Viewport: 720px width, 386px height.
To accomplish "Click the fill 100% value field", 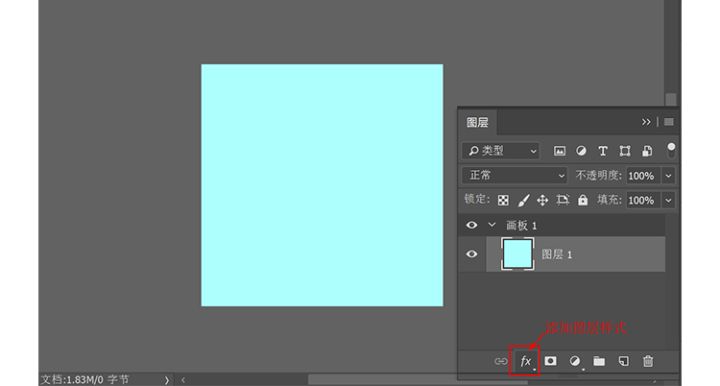I will coord(643,200).
